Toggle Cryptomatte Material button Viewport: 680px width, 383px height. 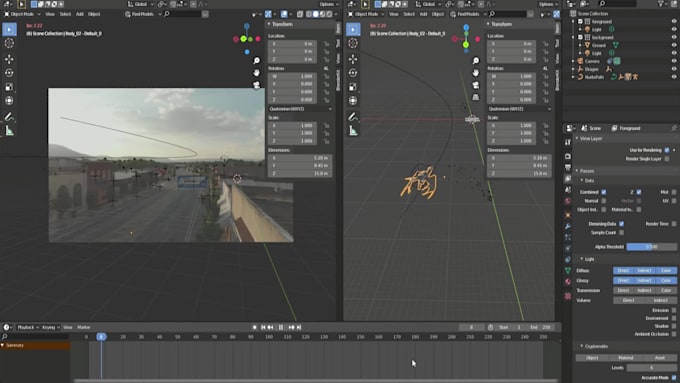coord(626,358)
